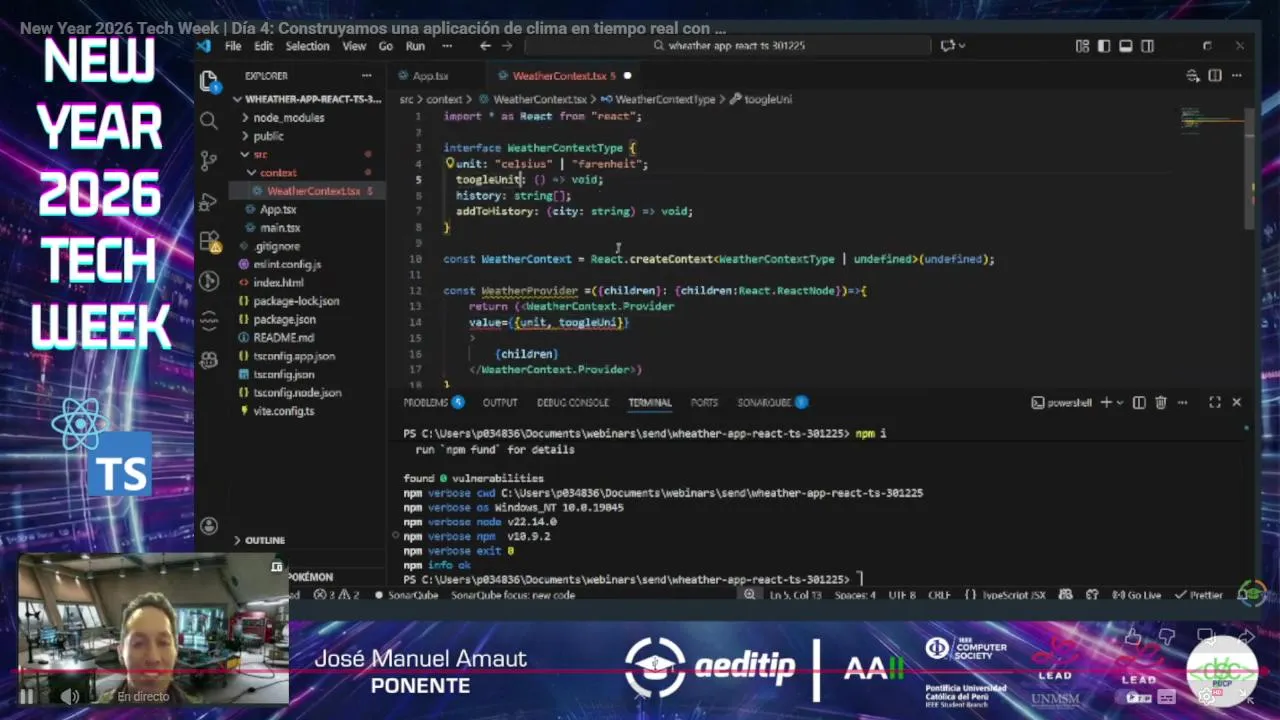The height and width of the screenshot is (720, 1280).
Task: Open the Go menu
Action: [x=385, y=46]
